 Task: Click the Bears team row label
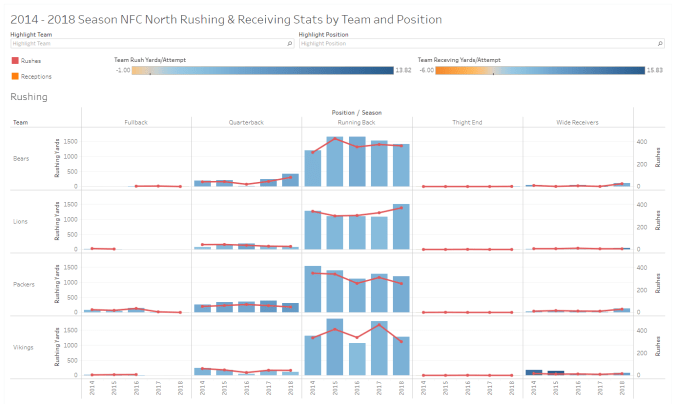(22, 158)
